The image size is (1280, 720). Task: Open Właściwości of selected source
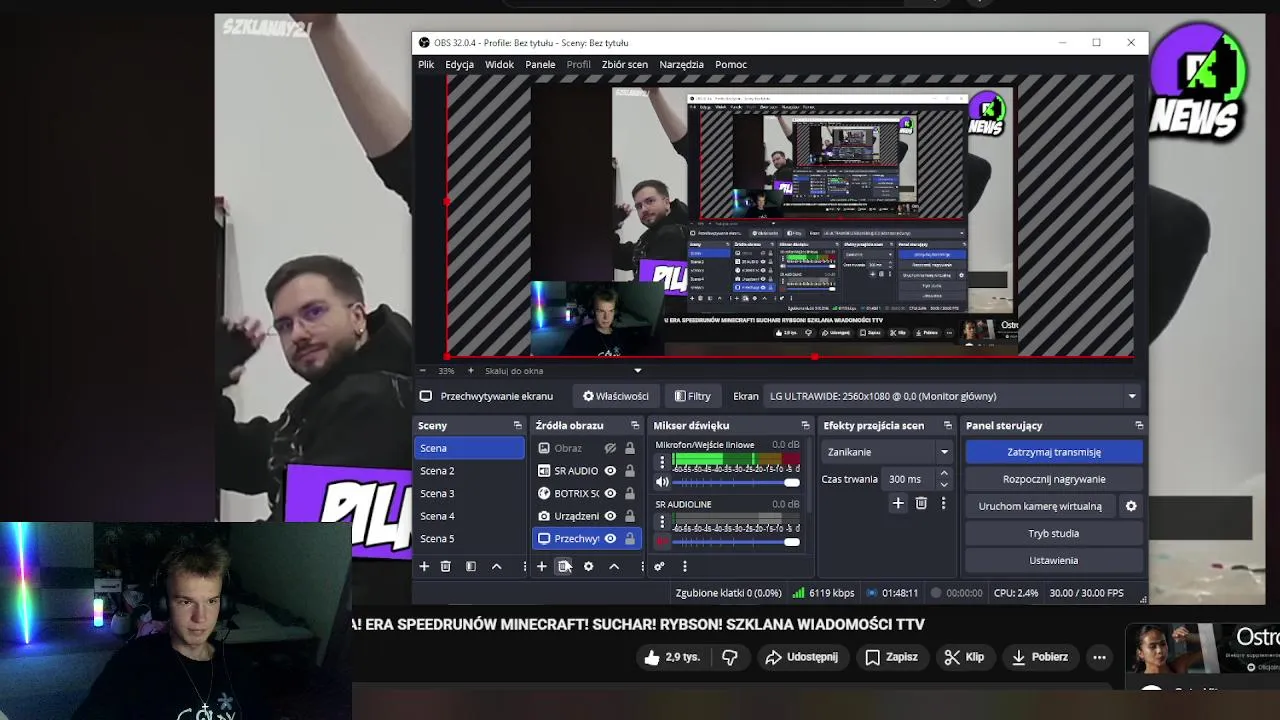click(x=616, y=396)
